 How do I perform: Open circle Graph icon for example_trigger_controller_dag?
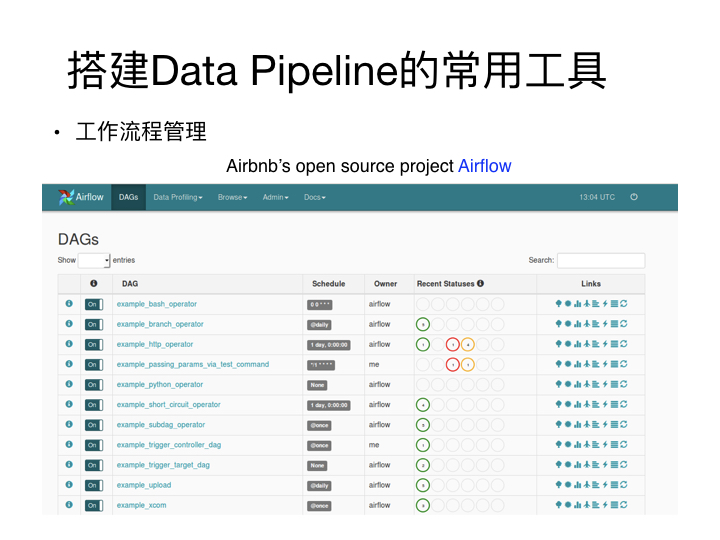pos(568,444)
